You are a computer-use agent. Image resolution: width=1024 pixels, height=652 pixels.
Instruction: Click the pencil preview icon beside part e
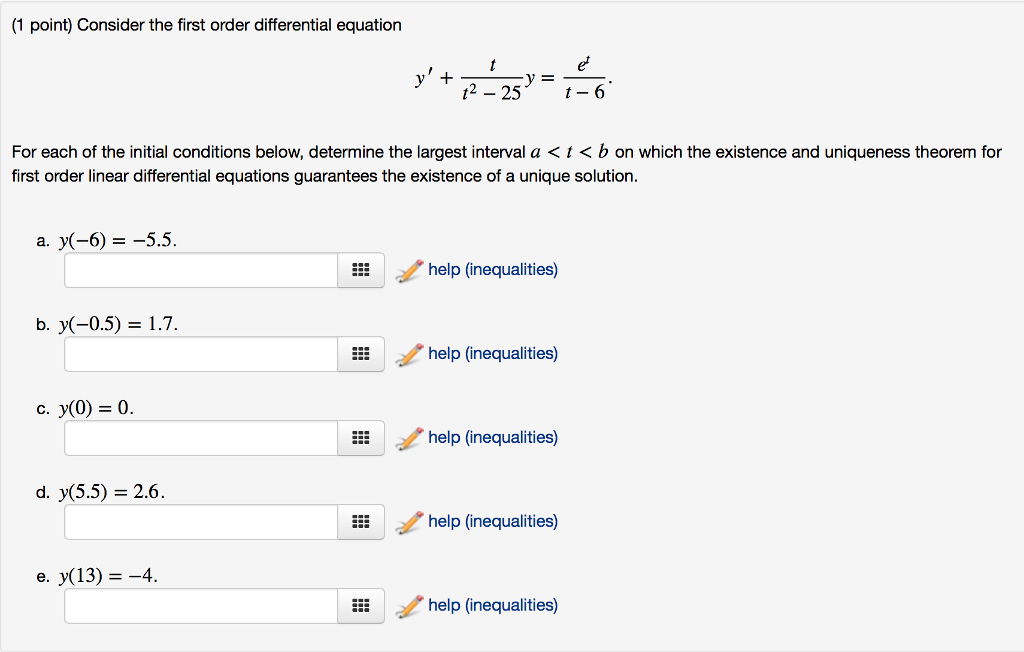click(x=409, y=605)
